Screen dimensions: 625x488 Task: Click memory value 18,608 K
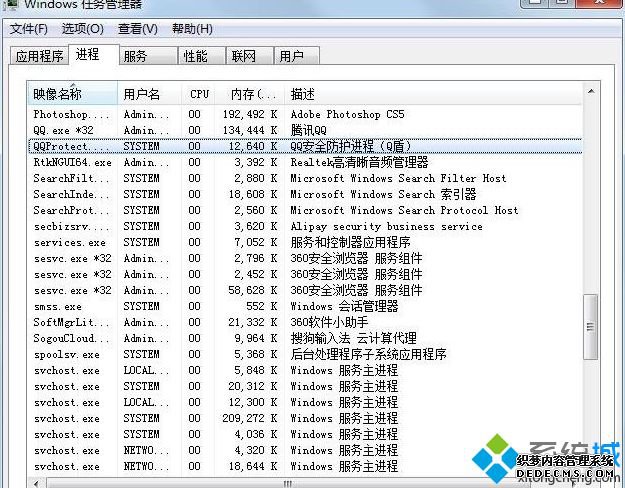coord(253,194)
